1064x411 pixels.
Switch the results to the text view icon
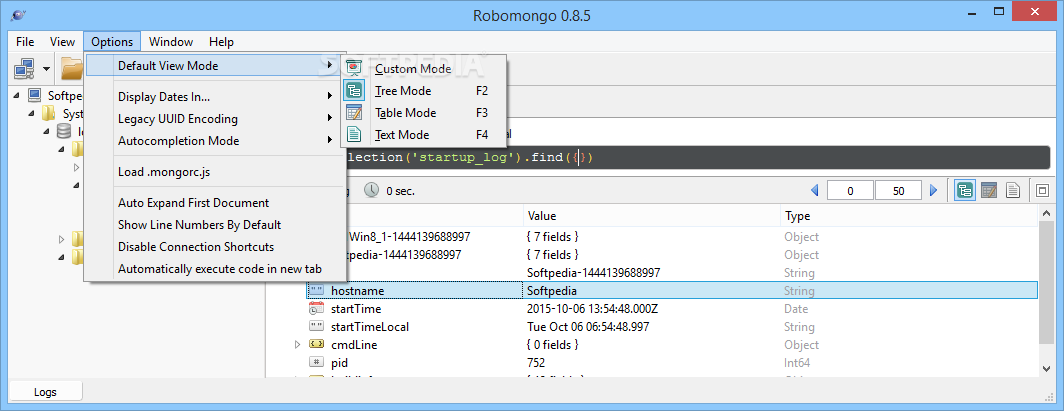point(1012,191)
